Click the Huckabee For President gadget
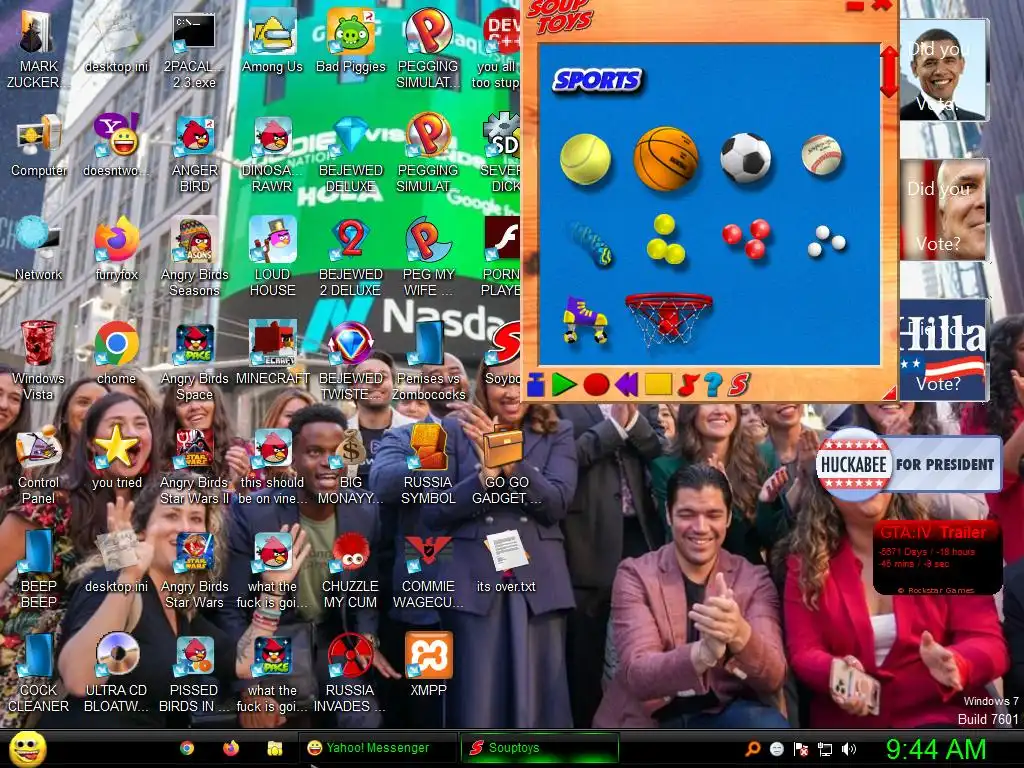The height and width of the screenshot is (768, 1024). pos(909,464)
